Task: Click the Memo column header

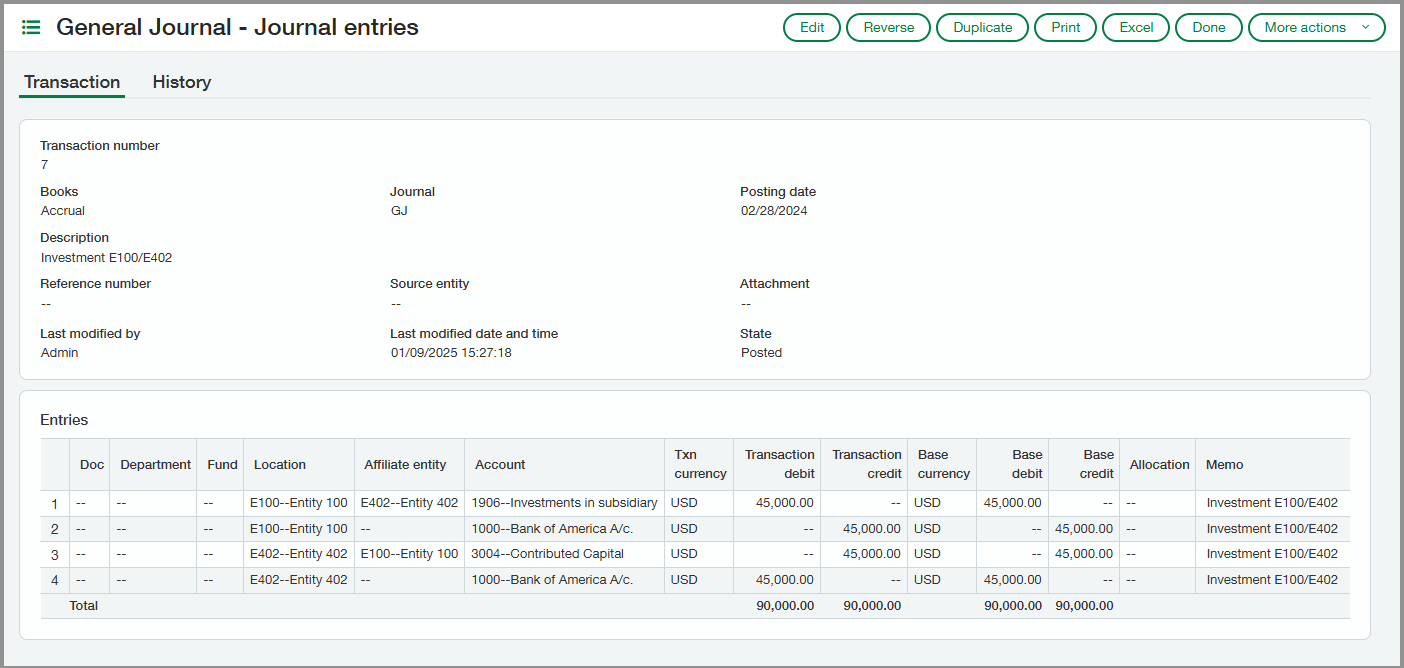Action: click(1224, 465)
